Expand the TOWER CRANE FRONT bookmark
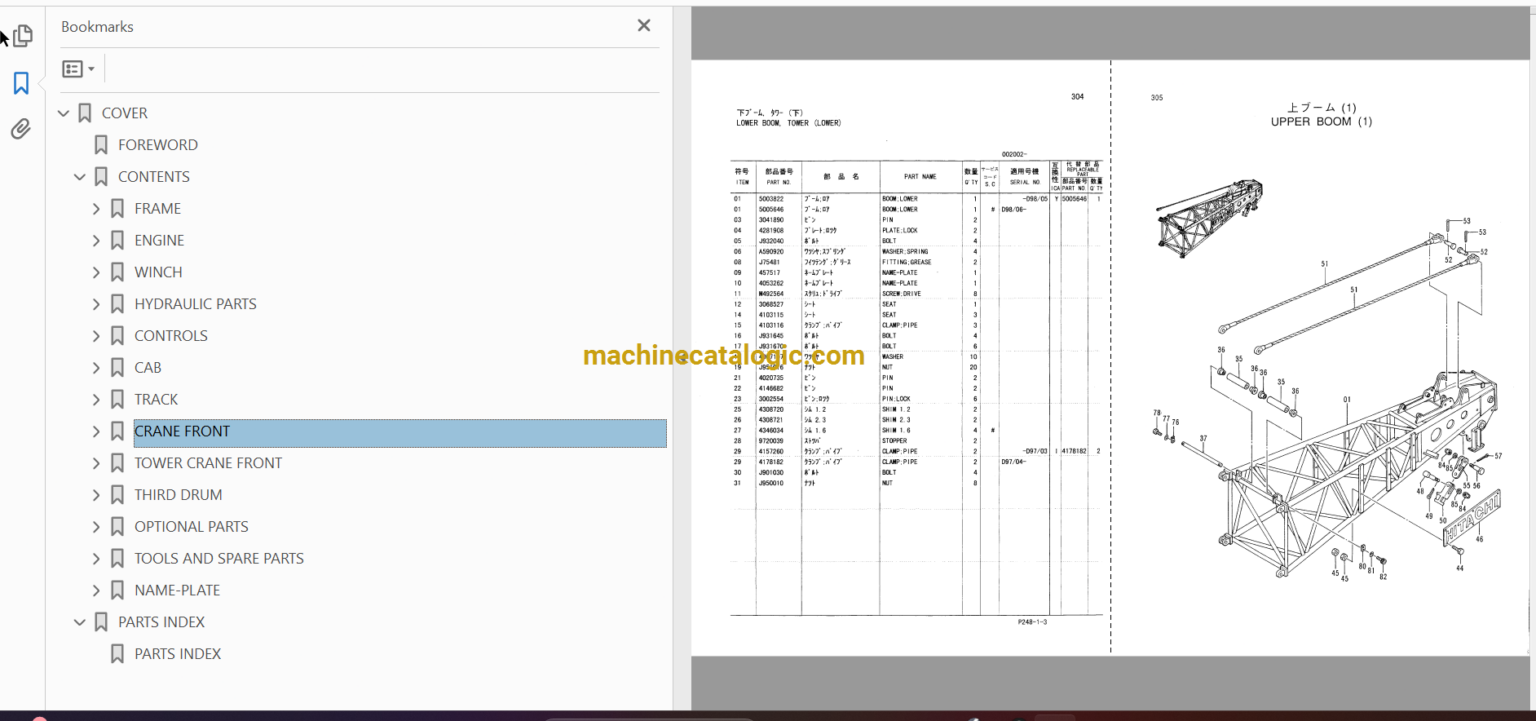Viewport: 1536px width, 721px height. pos(96,462)
